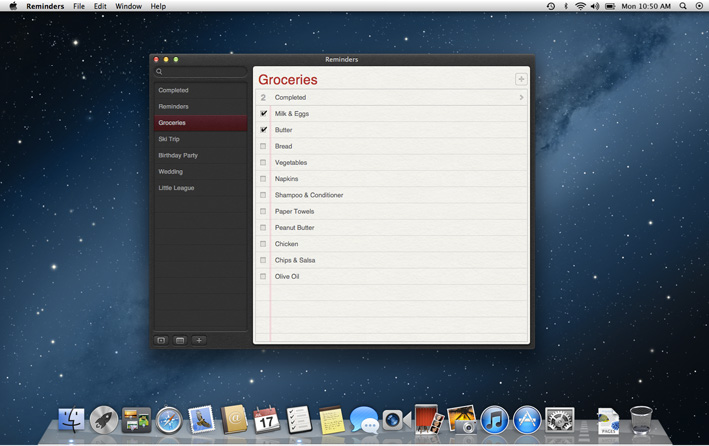
Task: Mark Olive Oil as completed
Action: pyautogui.click(x=264, y=276)
